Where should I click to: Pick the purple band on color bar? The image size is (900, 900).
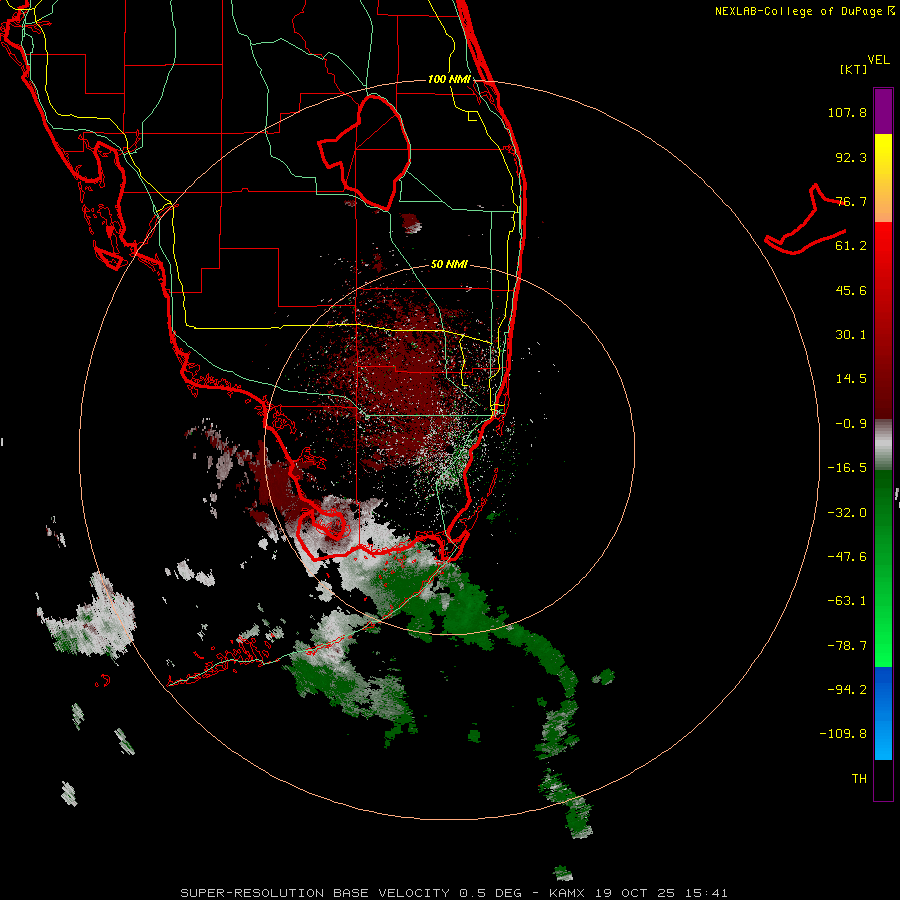(x=883, y=111)
